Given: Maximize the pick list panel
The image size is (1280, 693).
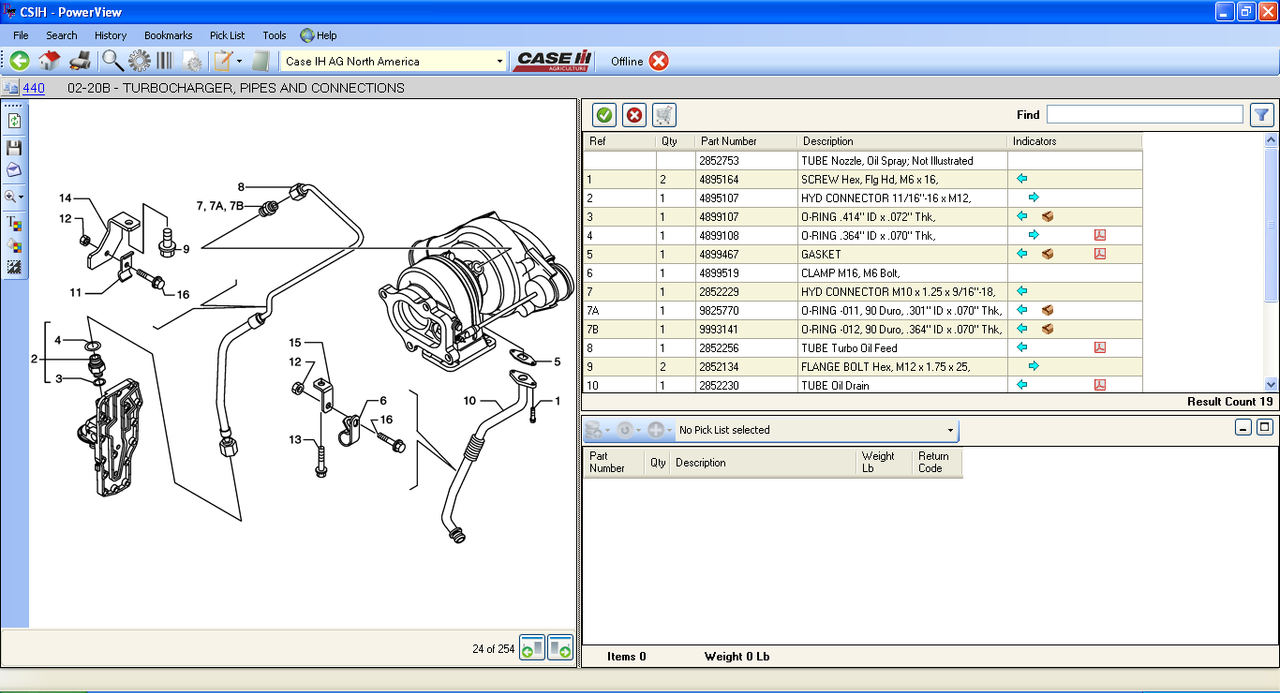Looking at the screenshot, I should pyautogui.click(x=1264, y=427).
